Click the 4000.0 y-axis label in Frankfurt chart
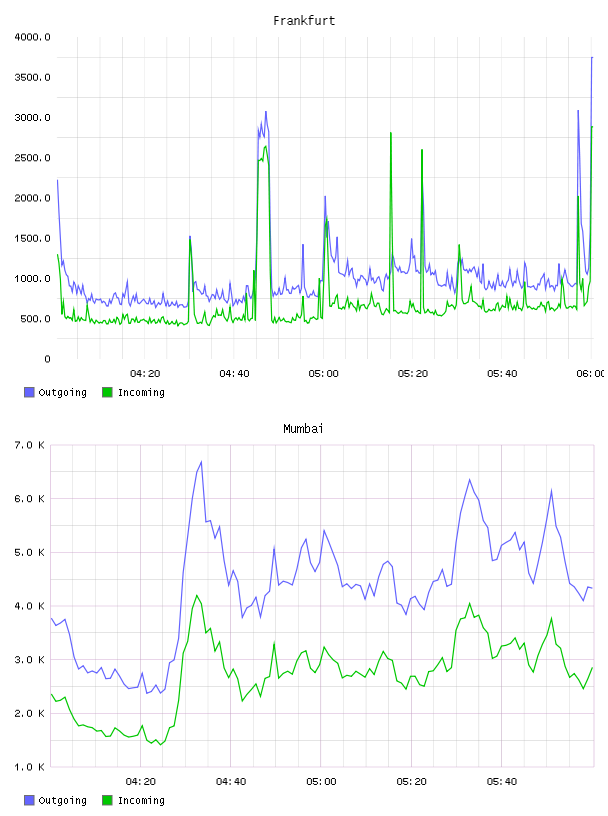 (32, 37)
